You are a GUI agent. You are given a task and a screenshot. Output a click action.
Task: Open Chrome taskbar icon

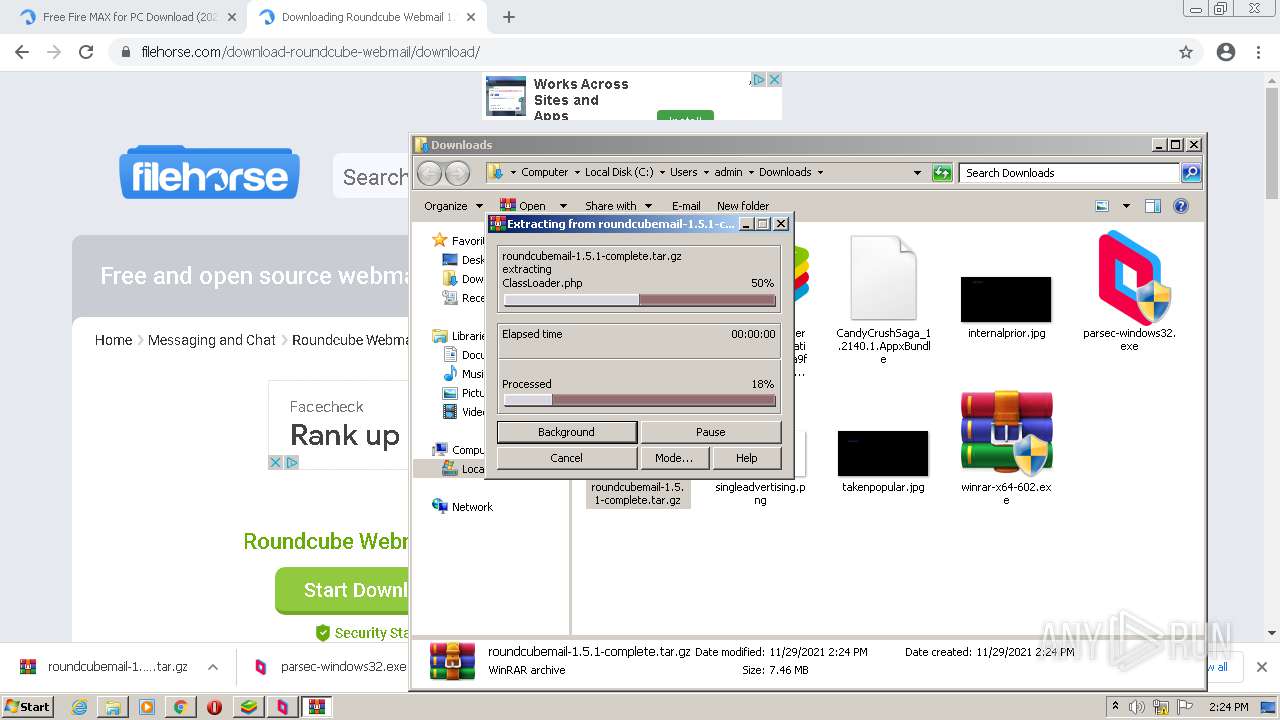[x=180, y=707]
